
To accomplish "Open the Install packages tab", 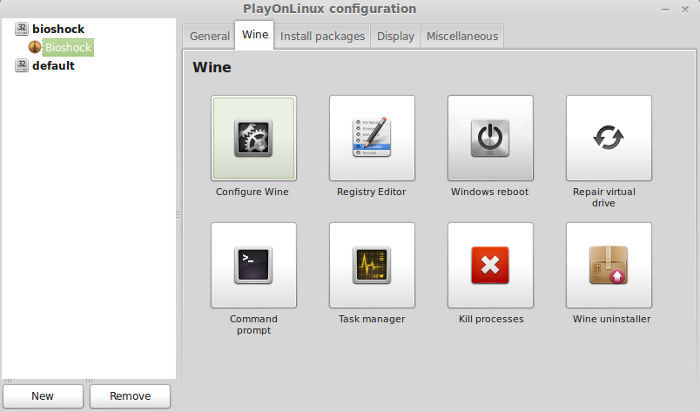I will click(322, 36).
